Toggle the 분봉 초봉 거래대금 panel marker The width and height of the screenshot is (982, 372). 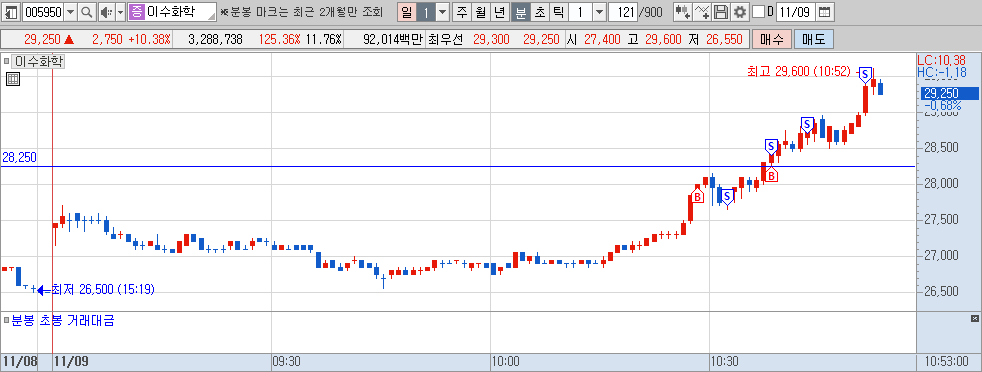7,321
